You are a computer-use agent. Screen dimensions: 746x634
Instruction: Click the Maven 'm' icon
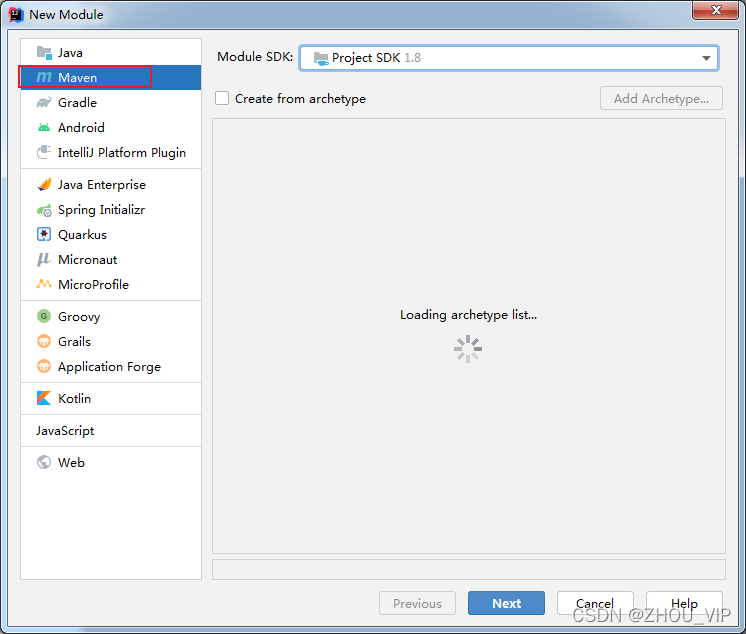coord(44,77)
